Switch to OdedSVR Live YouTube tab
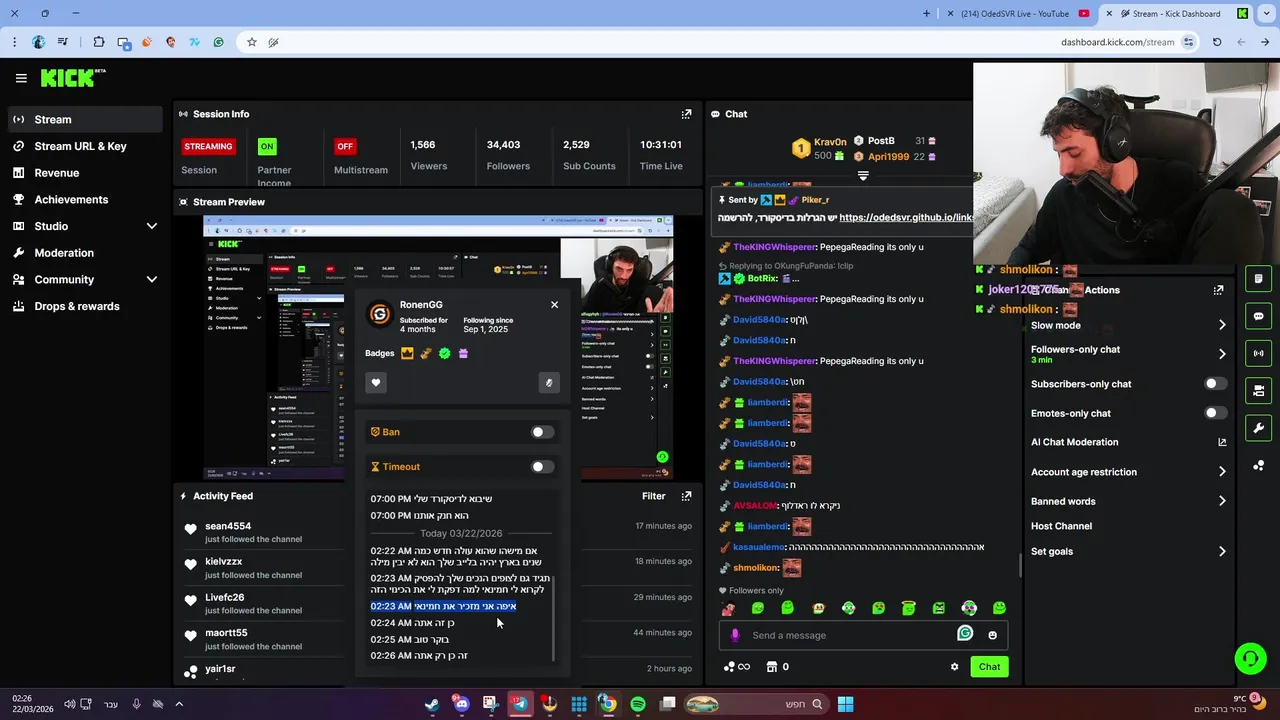Viewport: 1280px width, 720px height. coord(1014,14)
